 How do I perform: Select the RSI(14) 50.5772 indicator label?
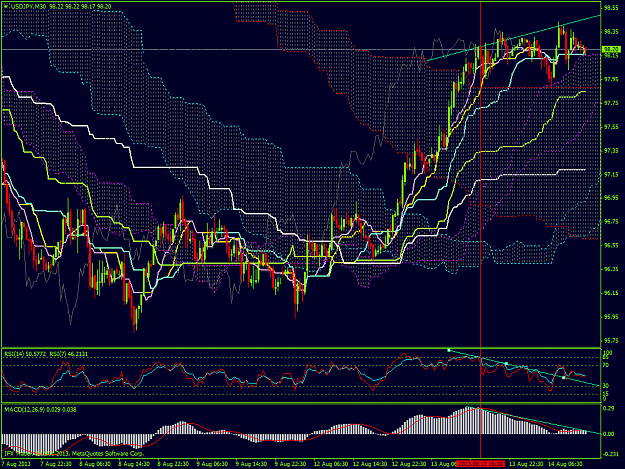[25, 353]
